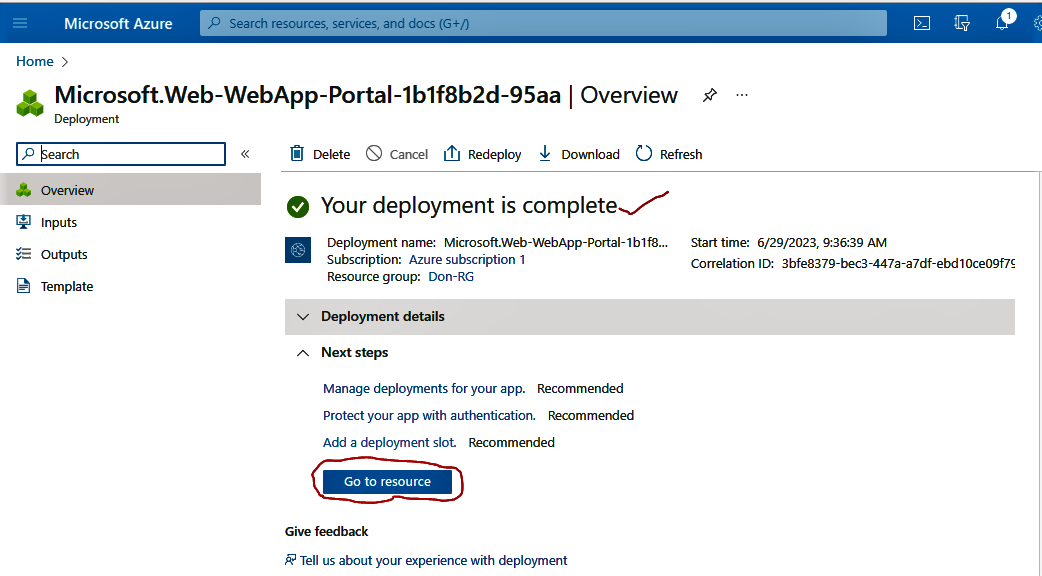The width and height of the screenshot is (1042, 576).
Task: Click the Template document icon
Action: pos(23,286)
